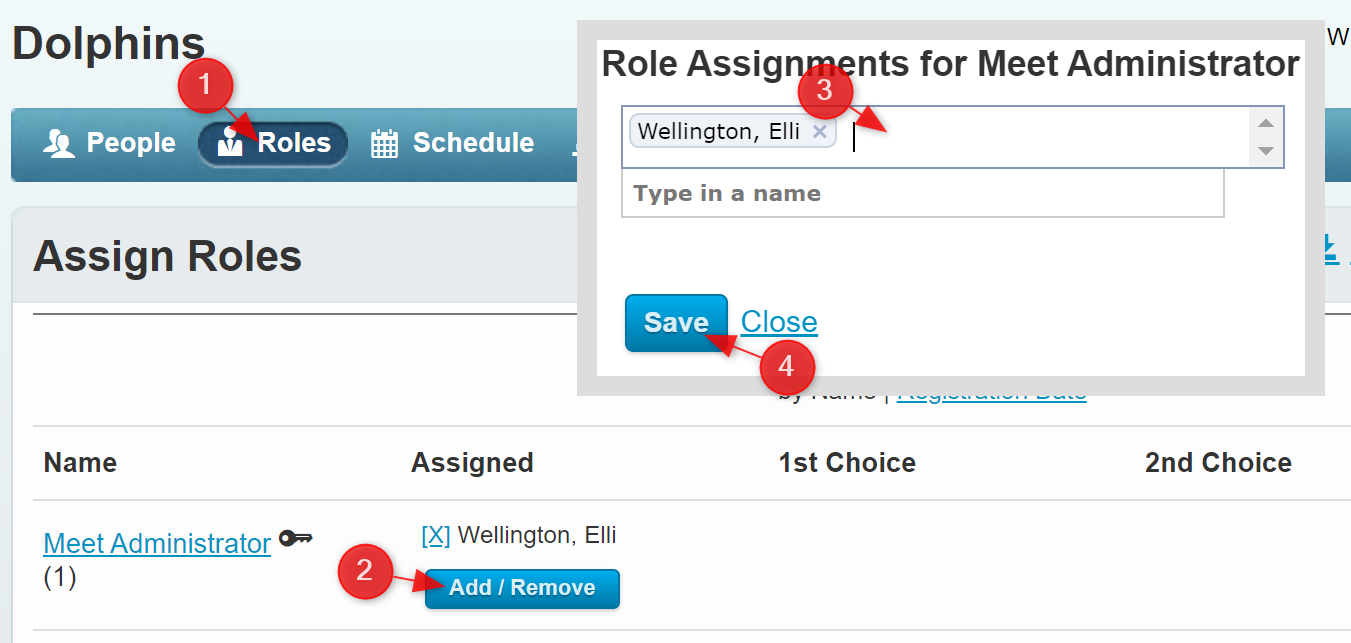The image size is (1351, 643).
Task: Click the up arrow in the name selector
Action: coord(1266,123)
